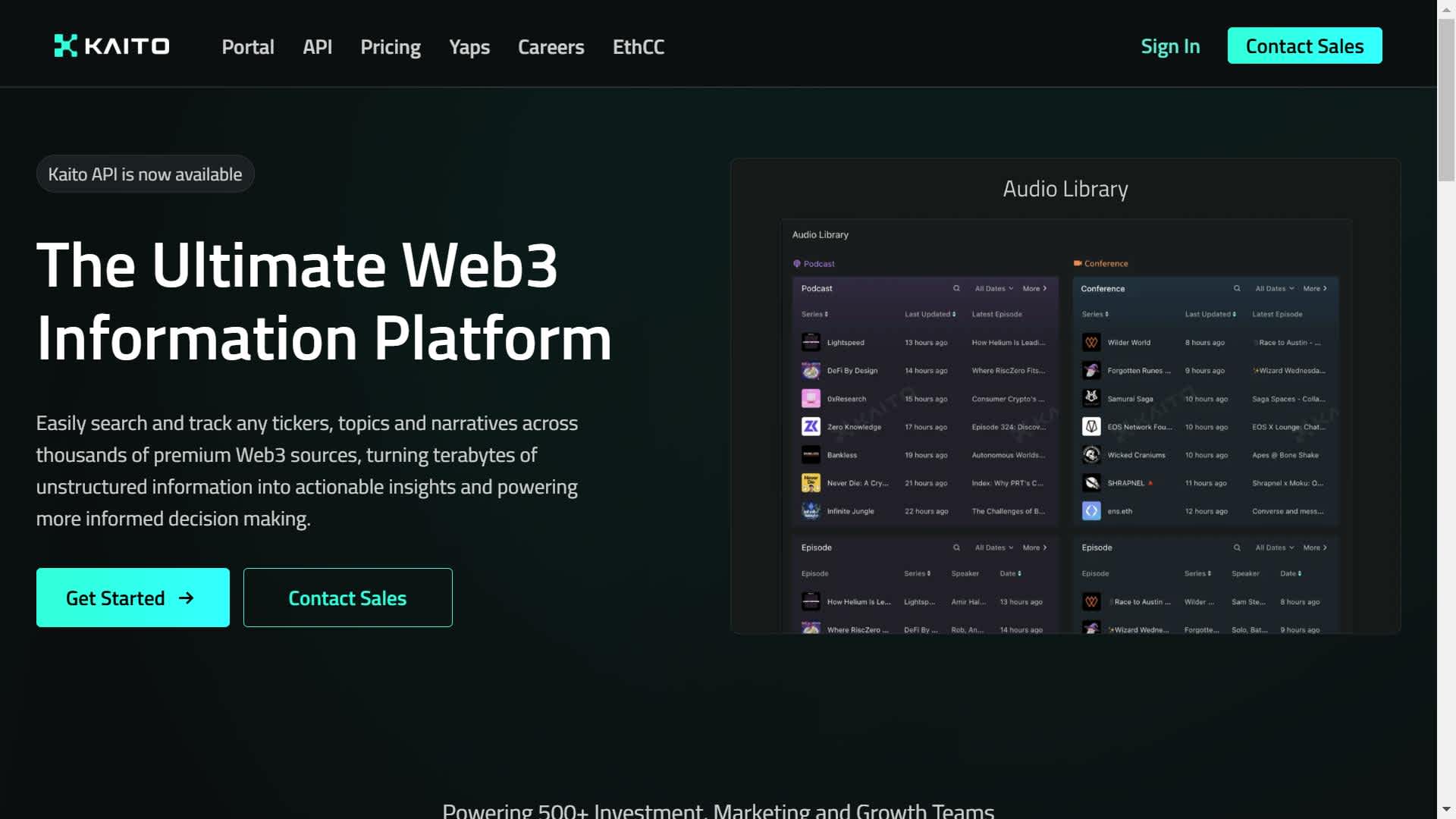This screenshot has width=1456, height=819.
Task: Click the outlined Contact Sales hero button
Action: tap(347, 598)
